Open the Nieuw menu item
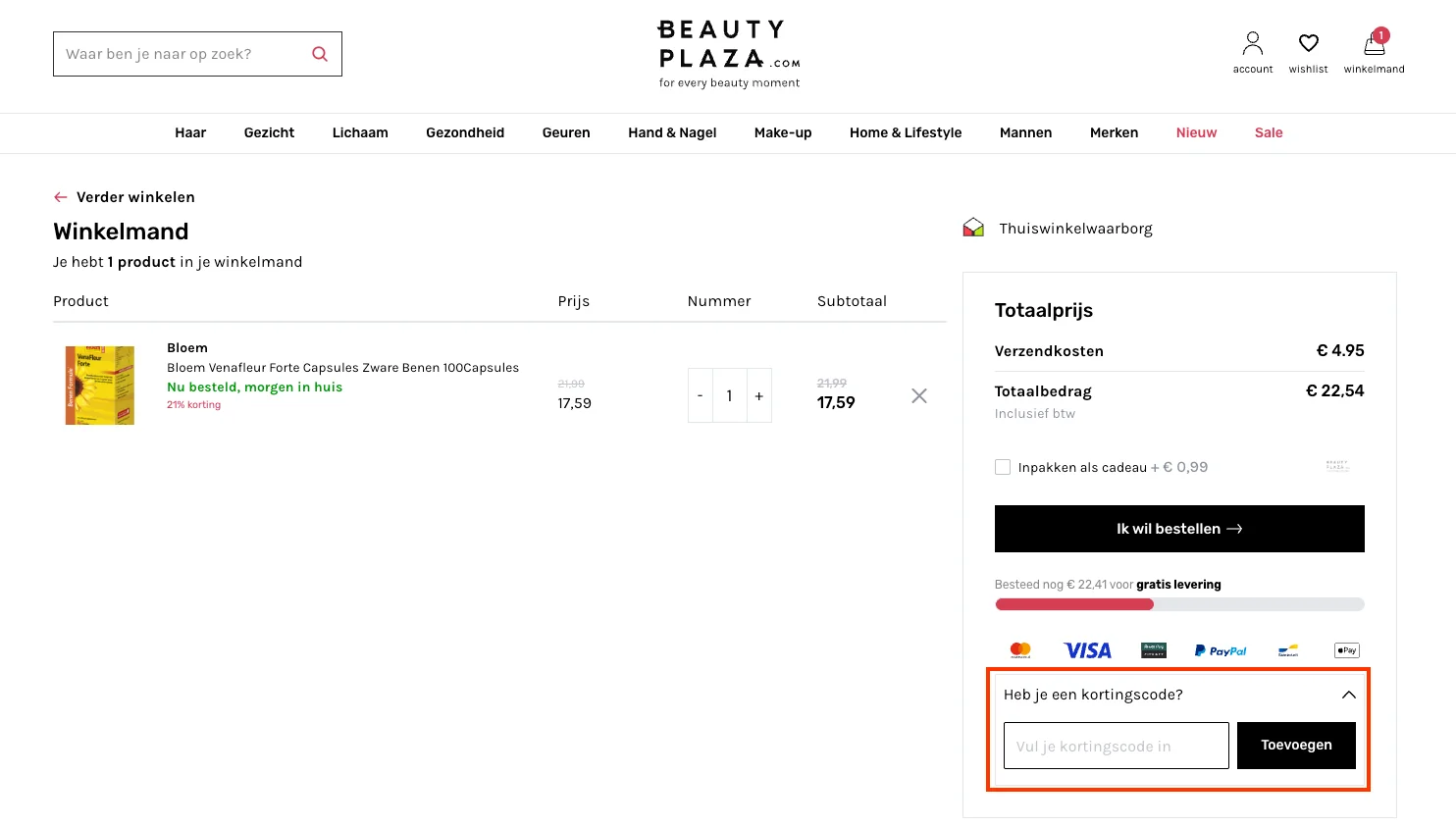Screen dimensions: 1456x827 [1196, 132]
